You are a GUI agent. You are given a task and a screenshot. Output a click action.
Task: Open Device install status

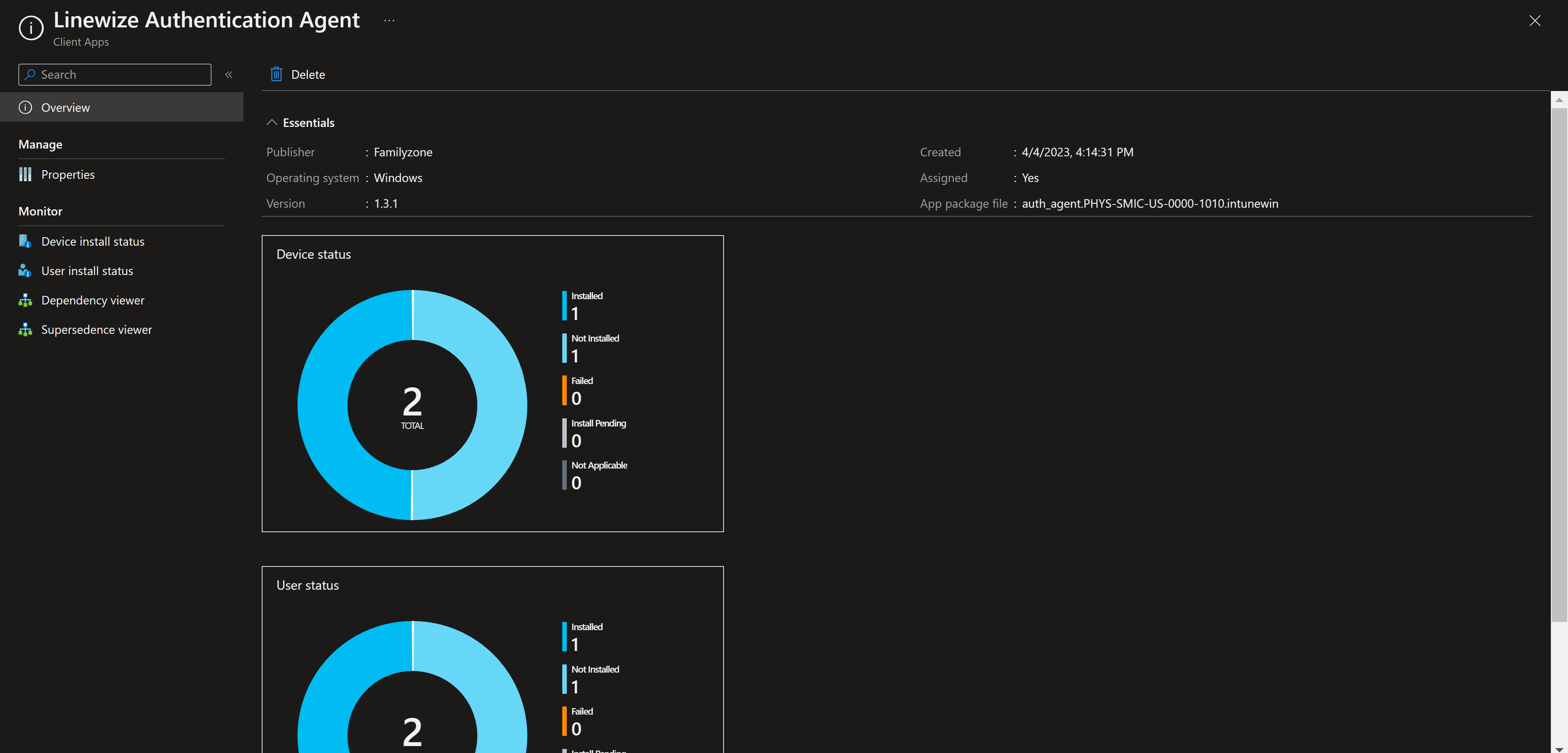coord(93,242)
